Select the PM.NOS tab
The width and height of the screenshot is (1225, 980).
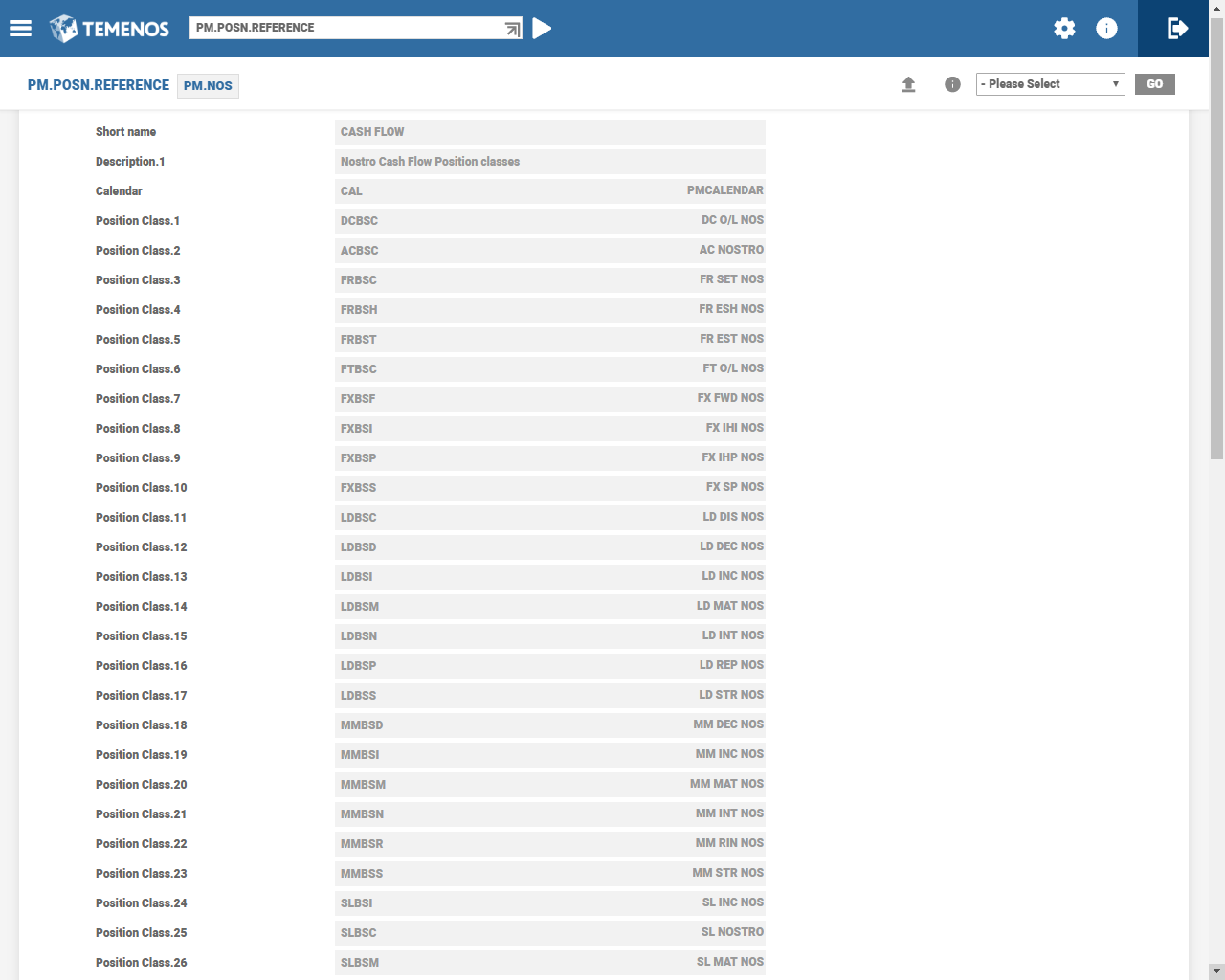208,86
